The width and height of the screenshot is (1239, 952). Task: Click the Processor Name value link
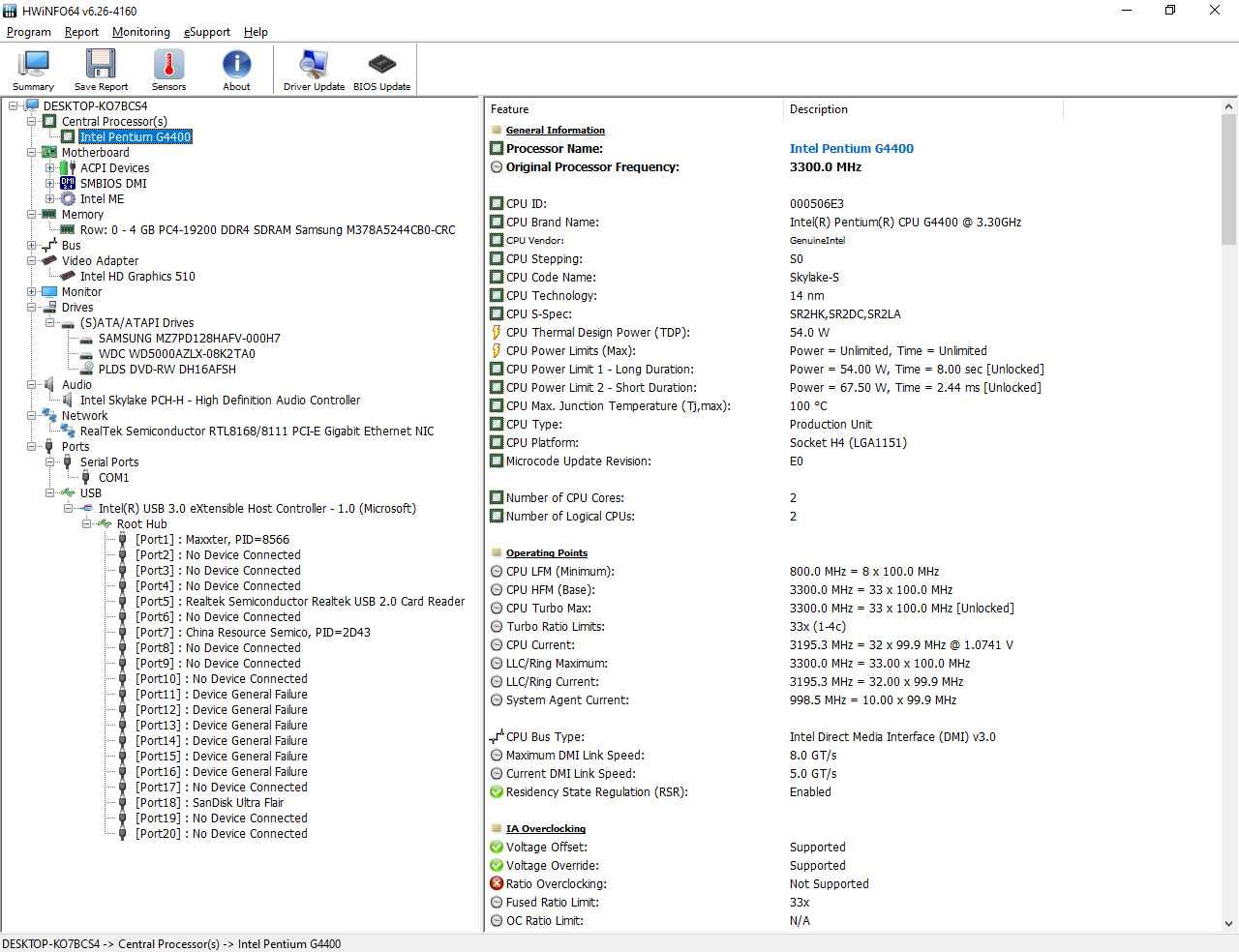851,148
